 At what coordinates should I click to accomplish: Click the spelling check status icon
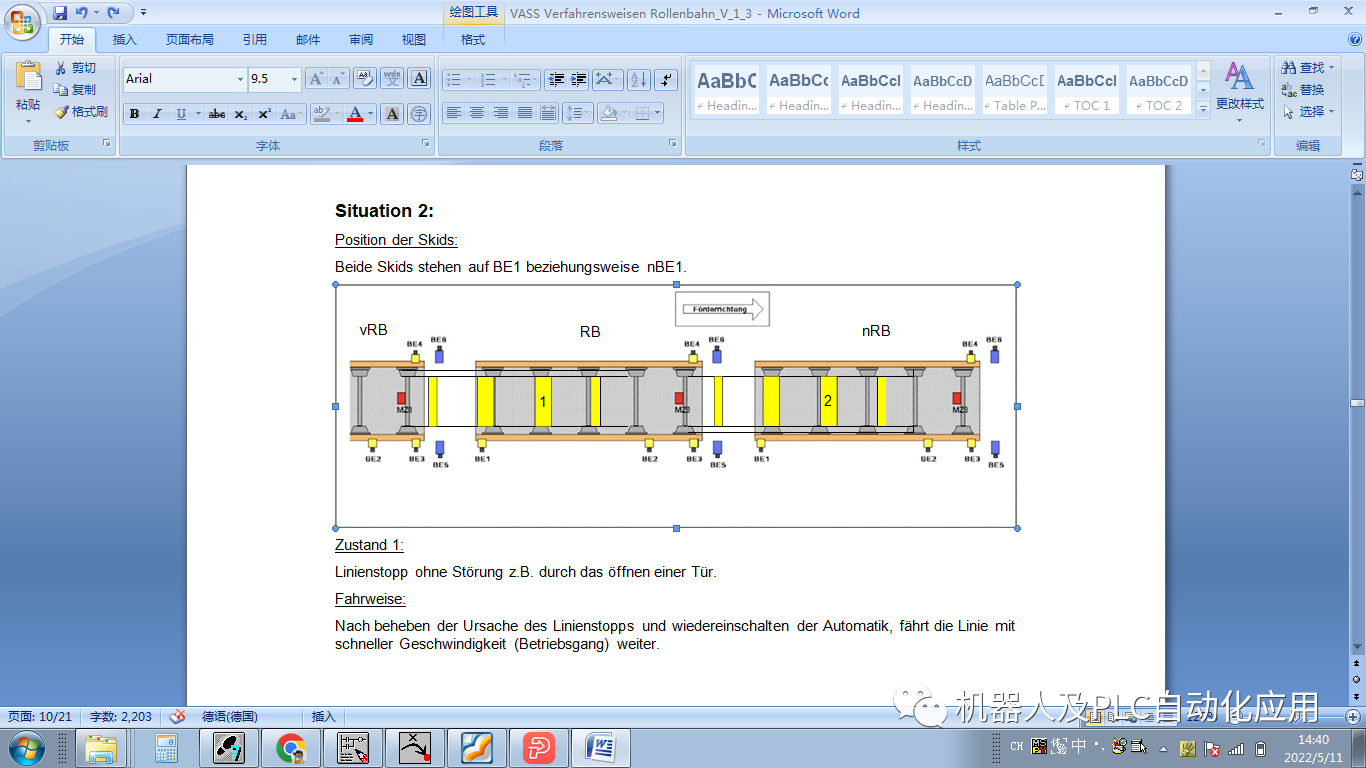pos(175,716)
